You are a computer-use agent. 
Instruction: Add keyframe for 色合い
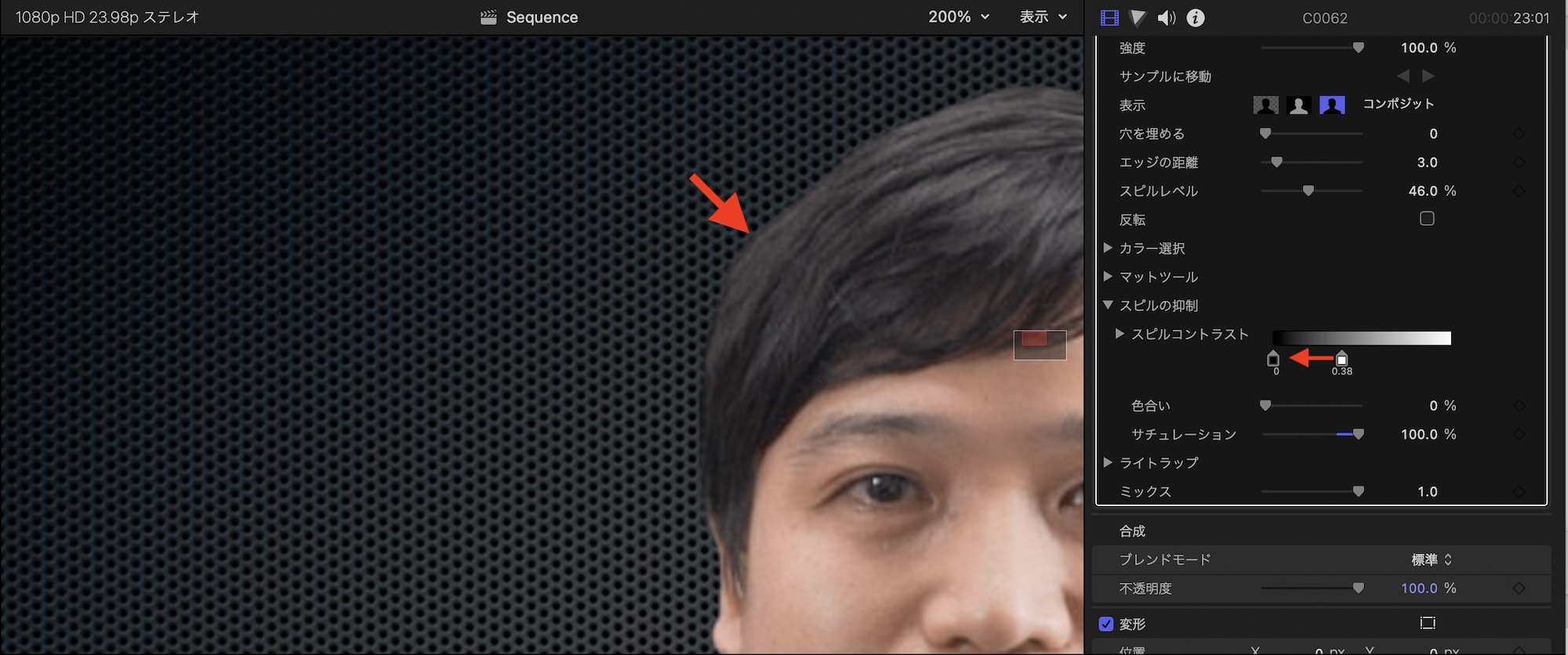1519,406
